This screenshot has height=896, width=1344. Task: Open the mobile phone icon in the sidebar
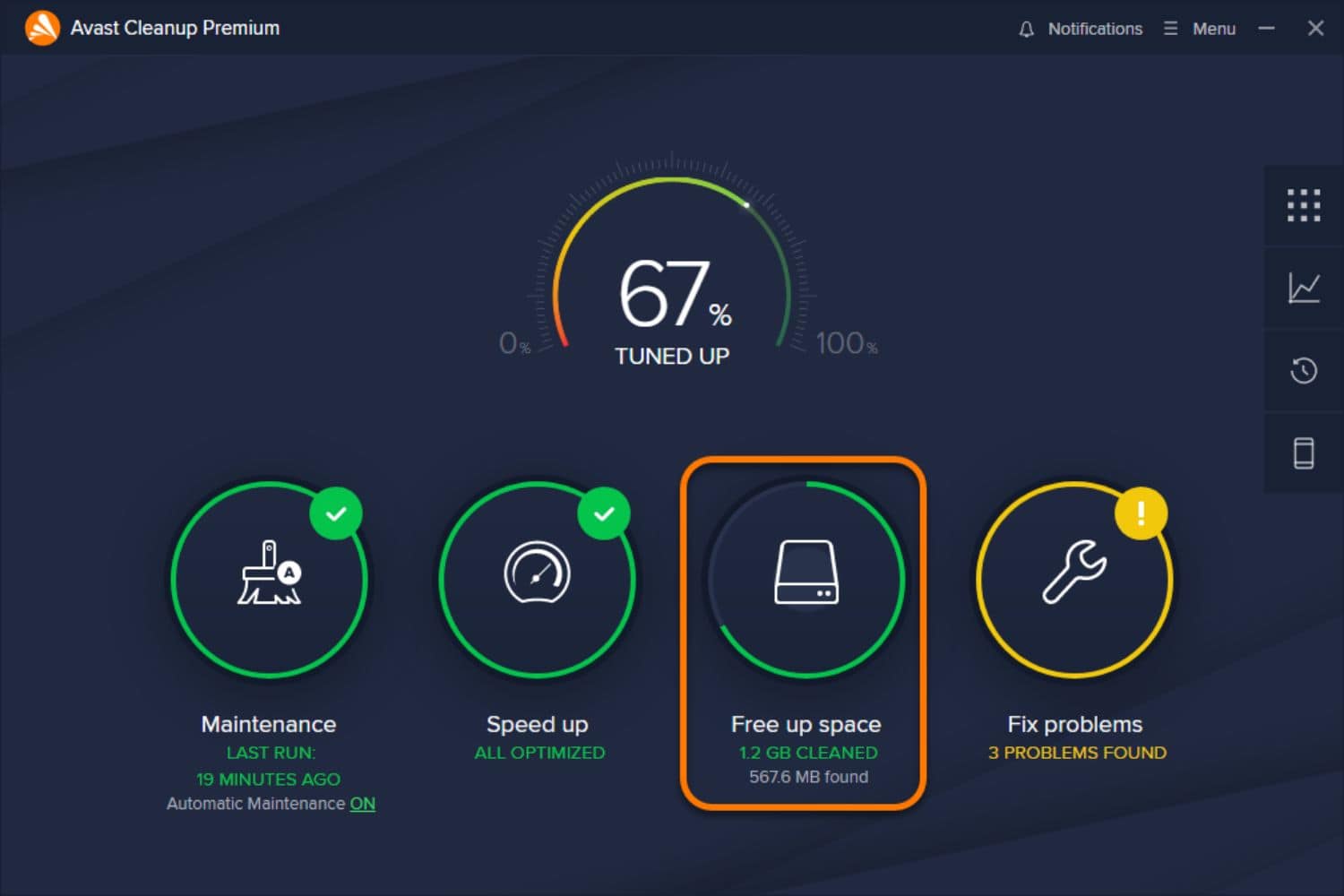[1304, 452]
